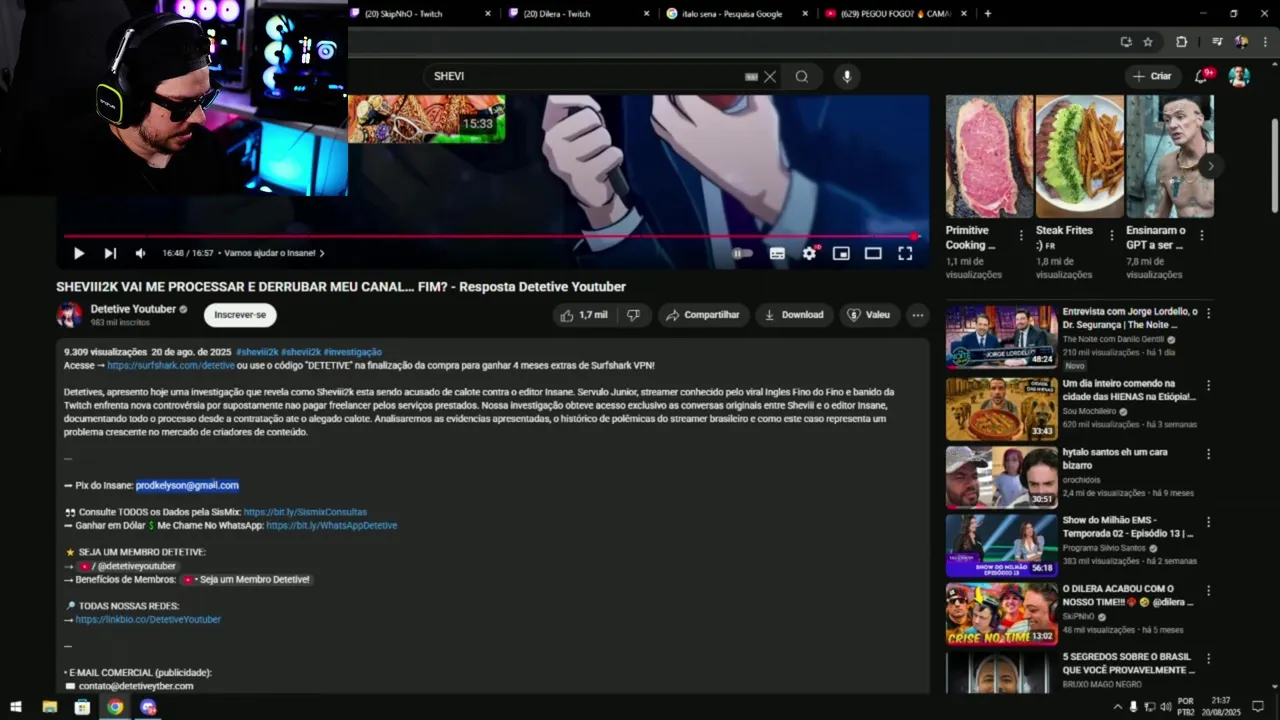Open the Primitive Cooking short
The width and height of the screenshot is (1280, 720).
click(990, 157)
